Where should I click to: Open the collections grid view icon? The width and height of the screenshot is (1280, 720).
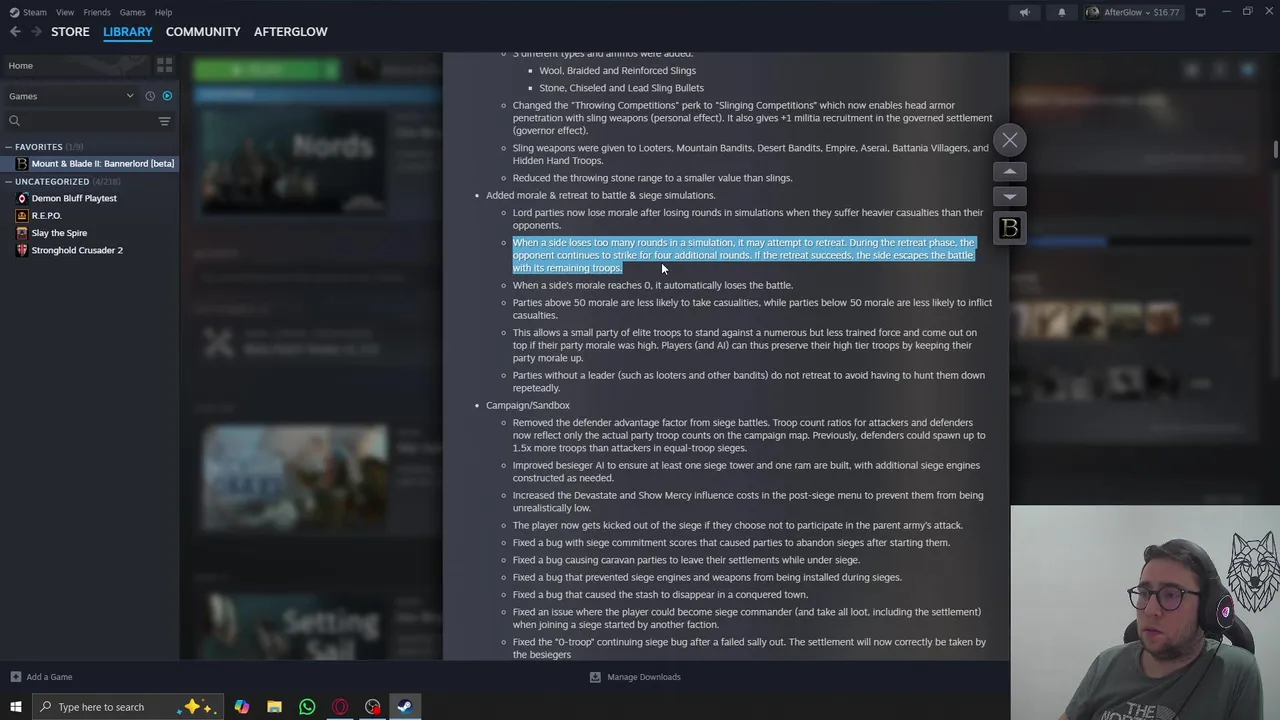(165, 65)
